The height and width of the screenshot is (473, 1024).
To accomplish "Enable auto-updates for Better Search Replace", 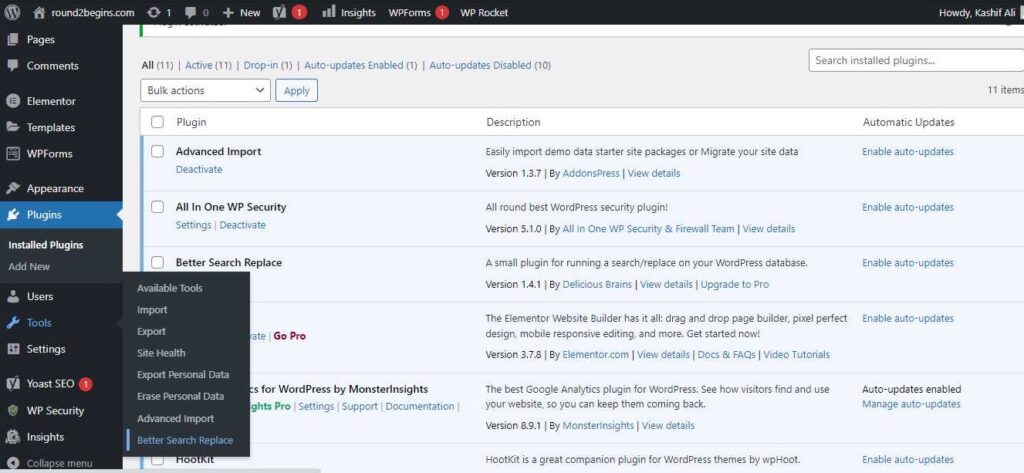I will (908, 263).
